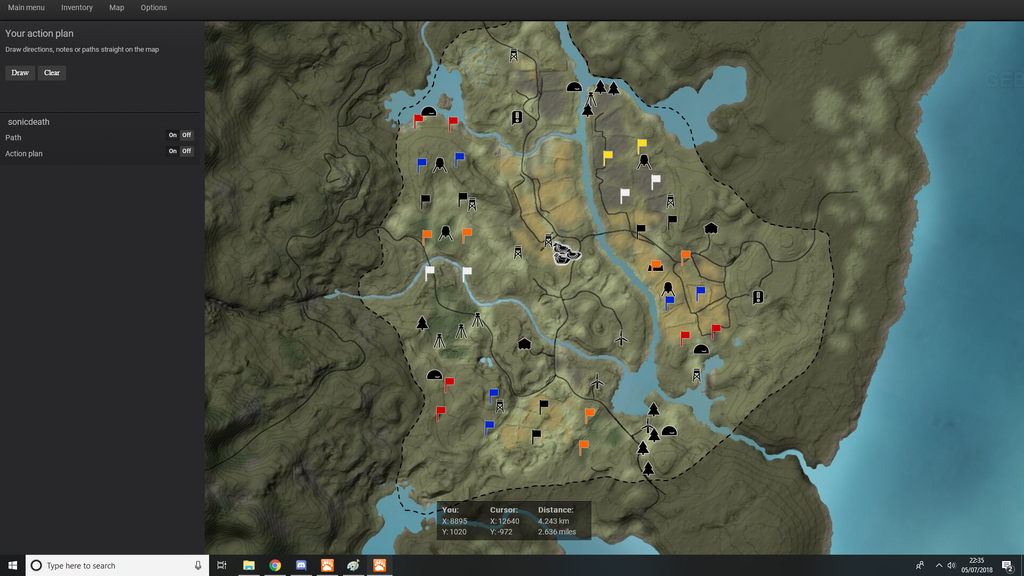Click the tent icon between the two orange flags
The width and height of the screenshot is (1024, 576).
(x=445, y=233)
